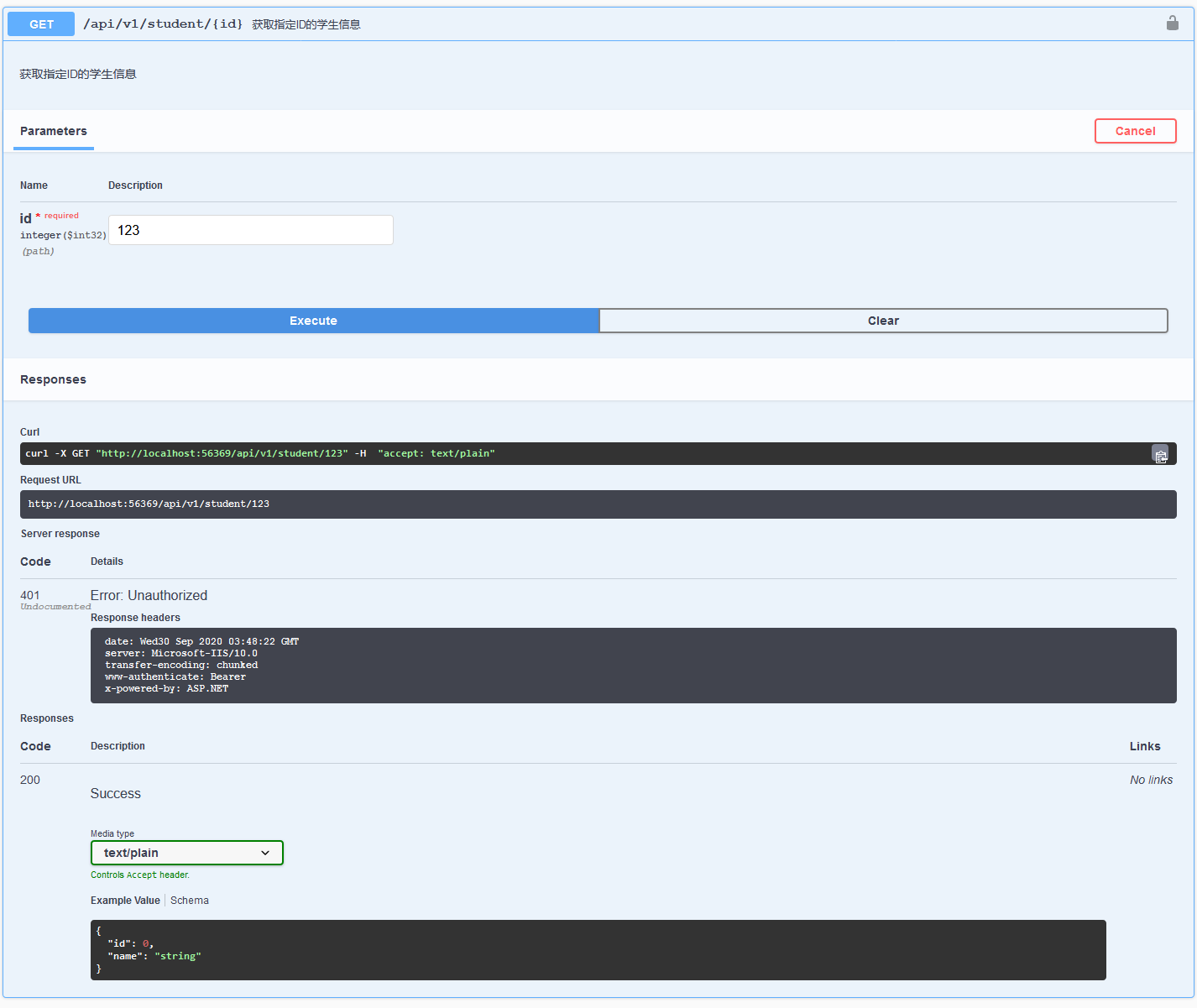Screen dimensions: 1197x1008
Task: Open the Parameters tab
Action: pyautogui.click(x=54, y=131)
